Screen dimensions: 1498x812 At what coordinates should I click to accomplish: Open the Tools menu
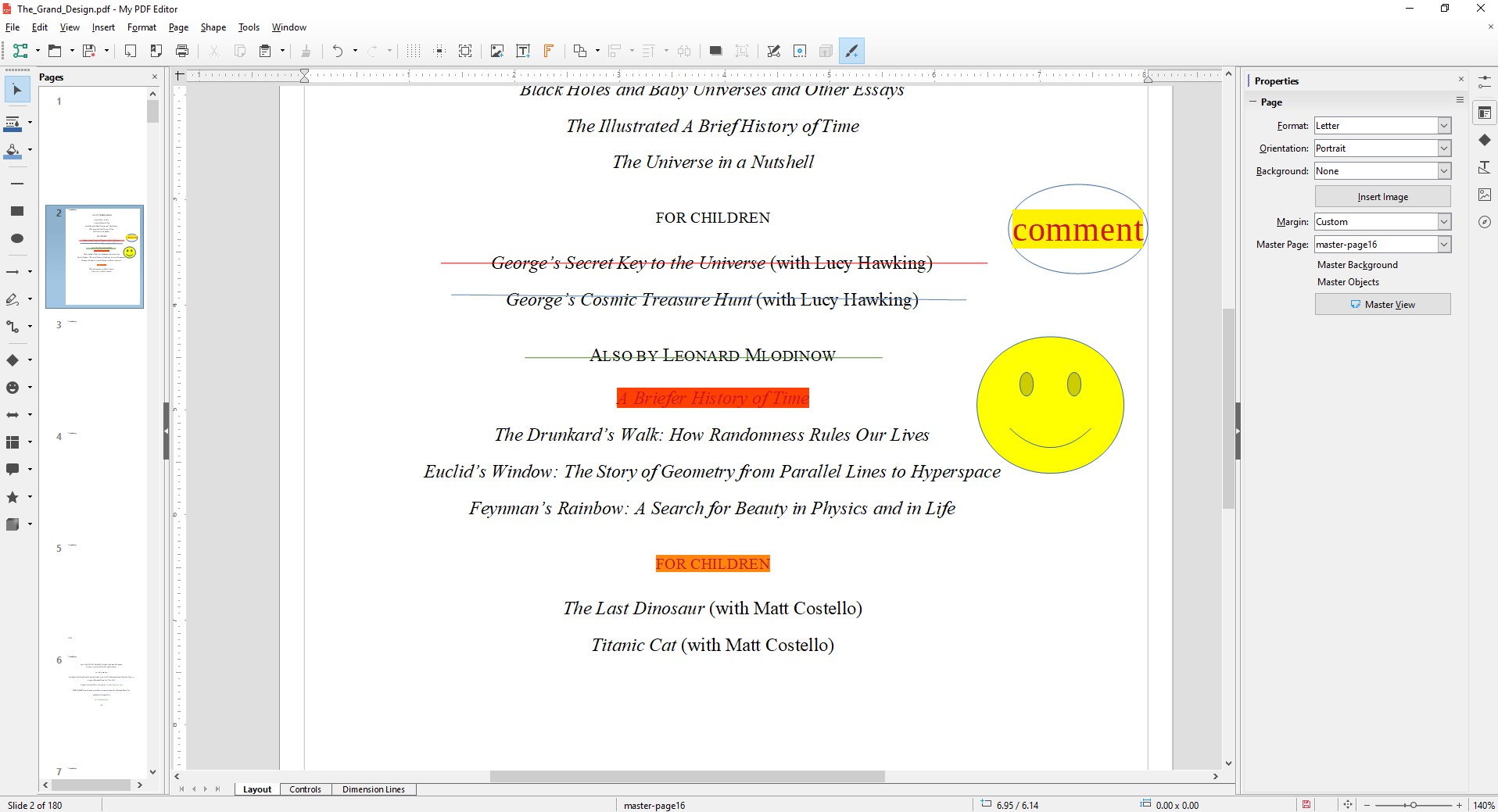(249, 27)
